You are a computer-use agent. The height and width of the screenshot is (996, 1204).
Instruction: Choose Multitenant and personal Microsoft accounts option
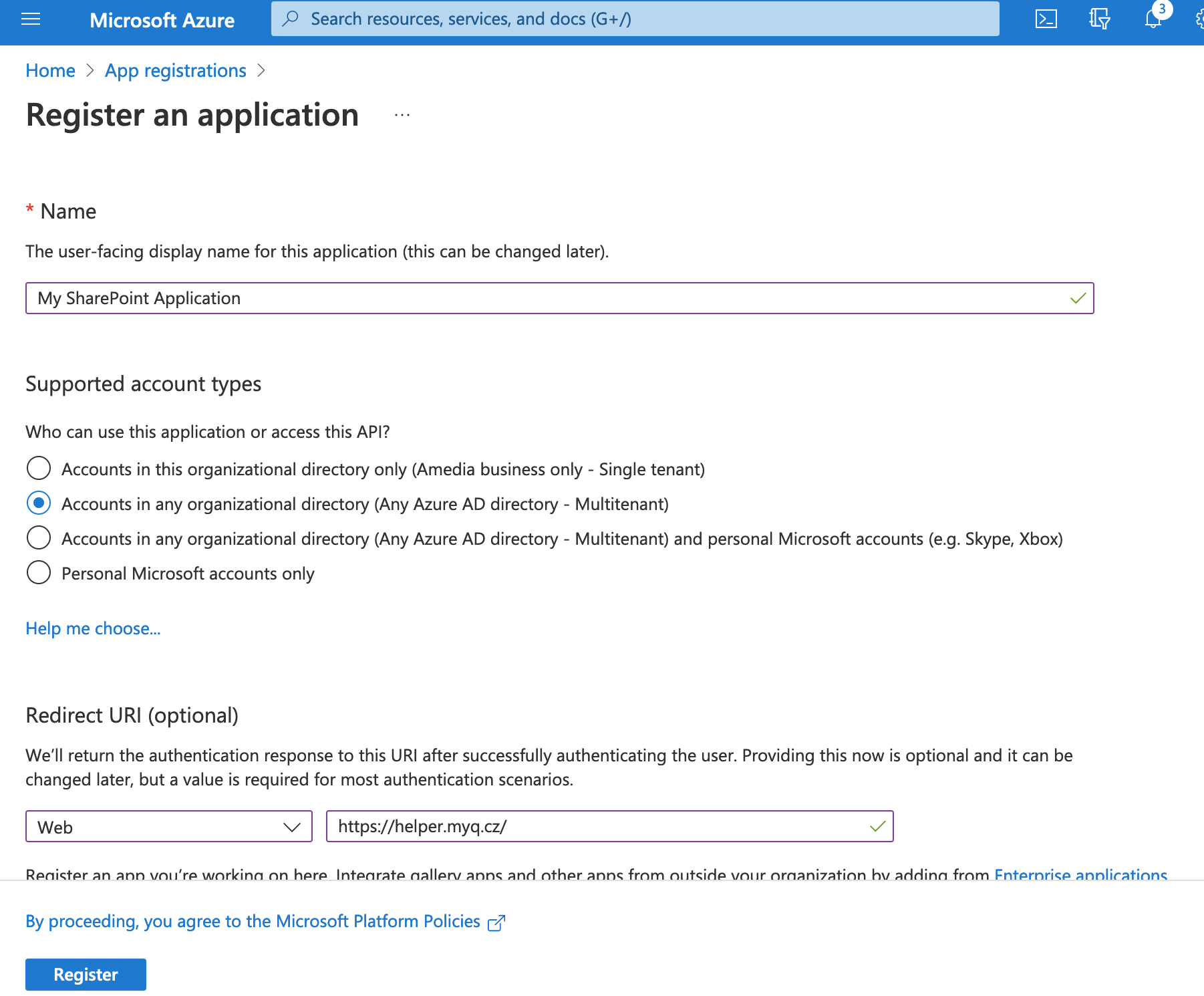coord(39,537)
